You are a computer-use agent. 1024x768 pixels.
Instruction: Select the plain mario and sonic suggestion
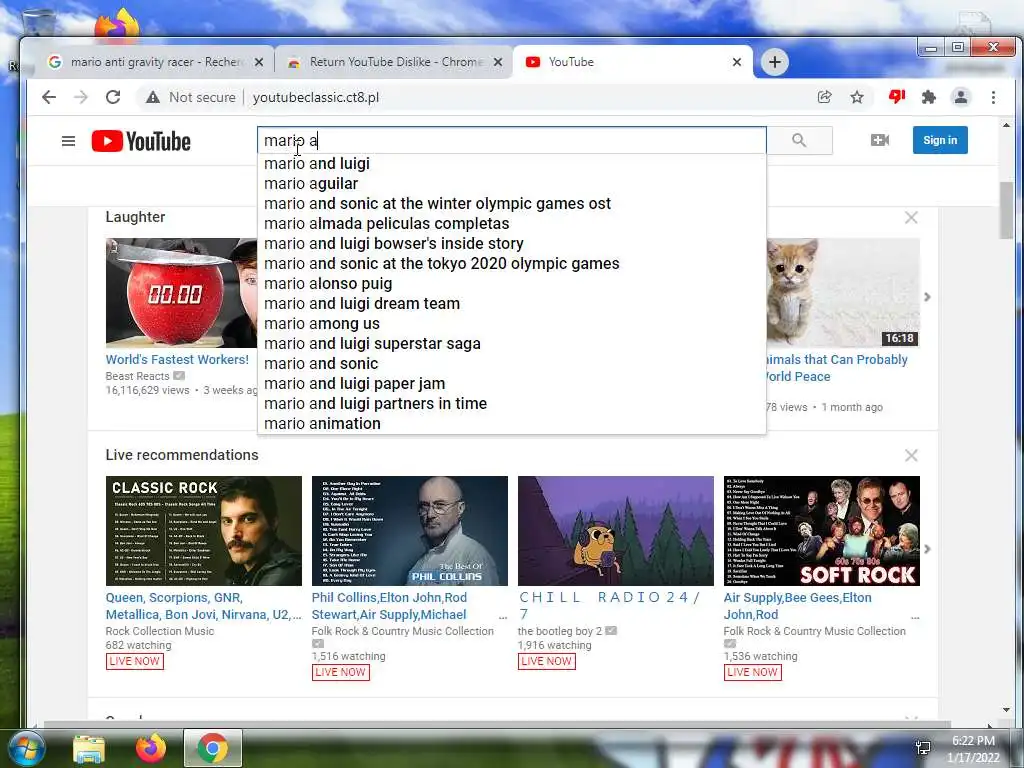pos(511,363)
